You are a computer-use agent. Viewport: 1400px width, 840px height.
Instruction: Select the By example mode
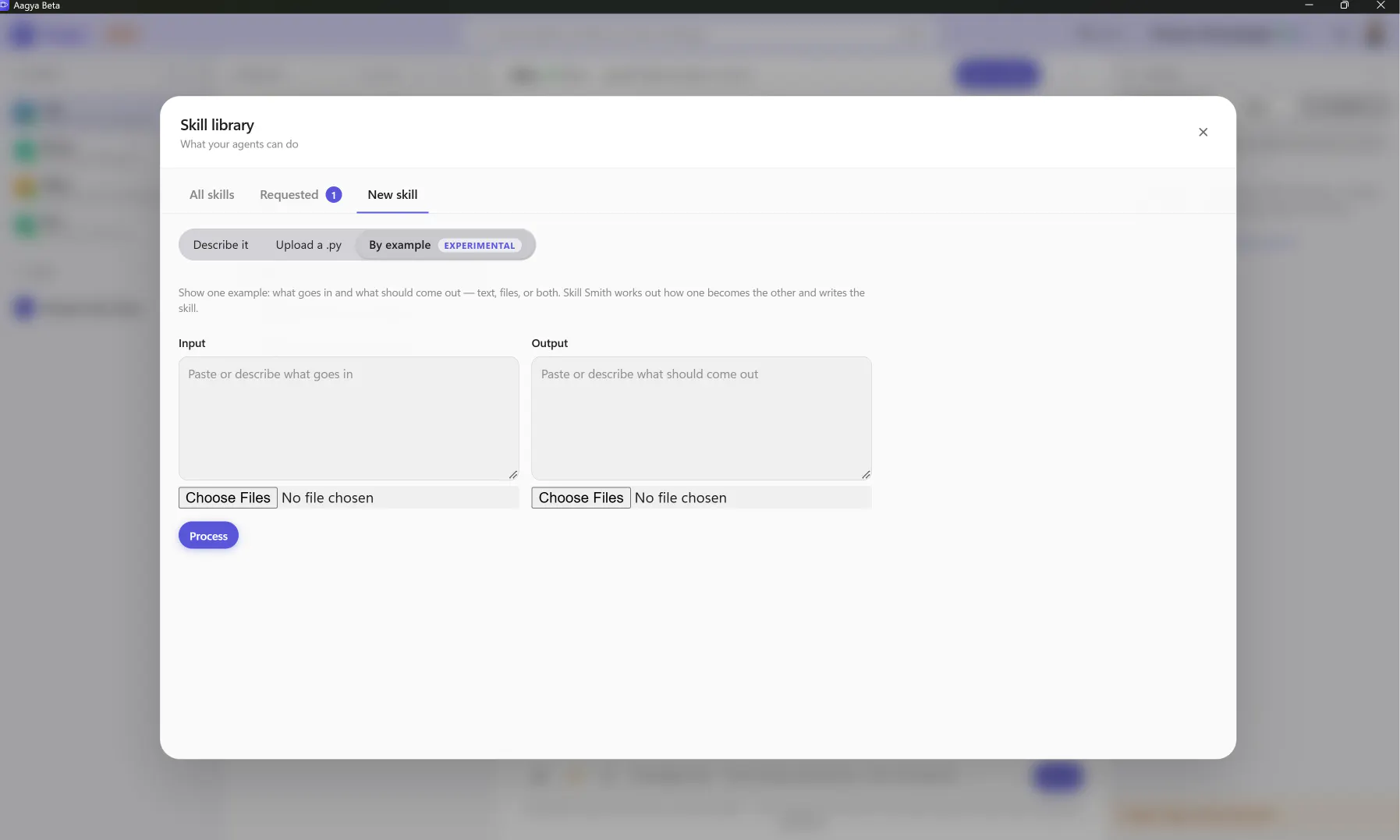tap(445, 245)
